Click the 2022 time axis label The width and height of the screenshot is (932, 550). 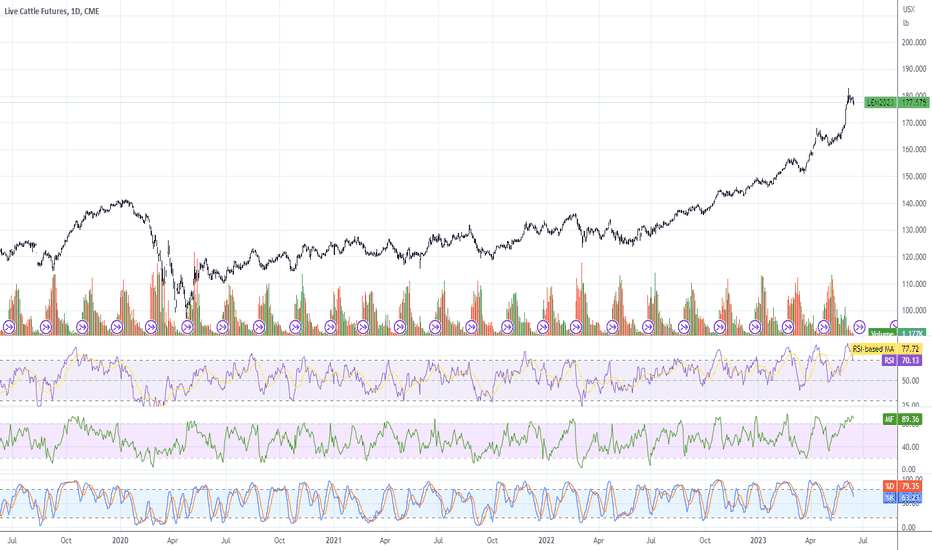(546, 540)
